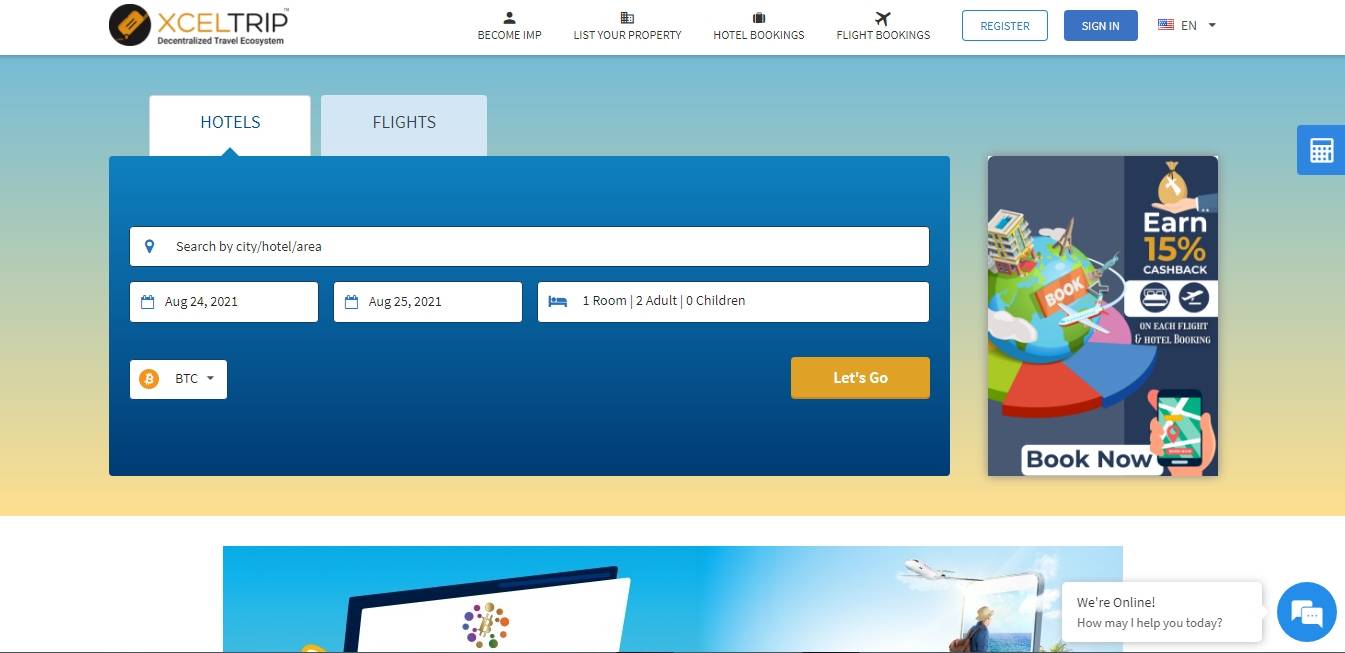1345x653 pixels.
Task: Open the live chat bubble icon
Action: click(1307, 612)
